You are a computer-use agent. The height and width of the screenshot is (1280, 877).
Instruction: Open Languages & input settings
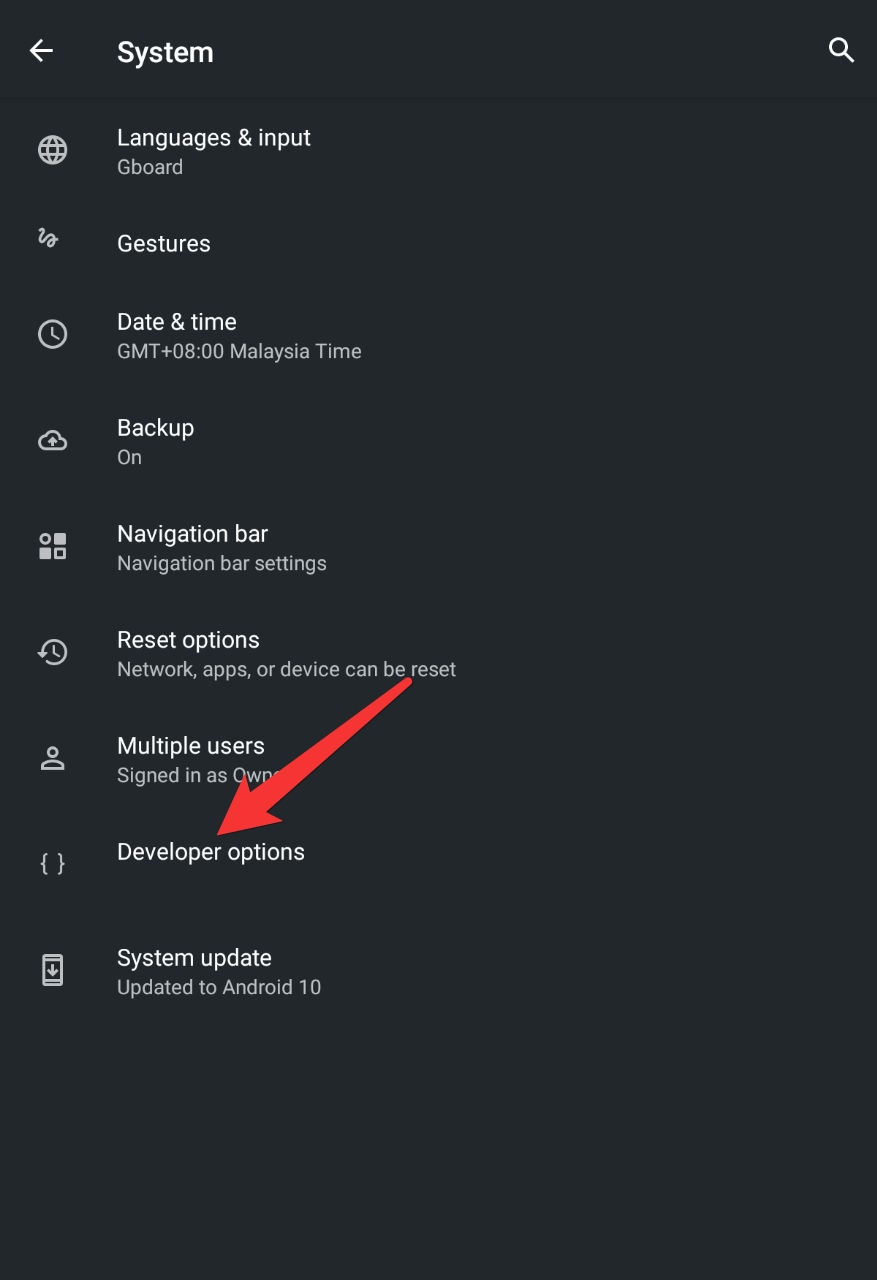pos(438,150)
